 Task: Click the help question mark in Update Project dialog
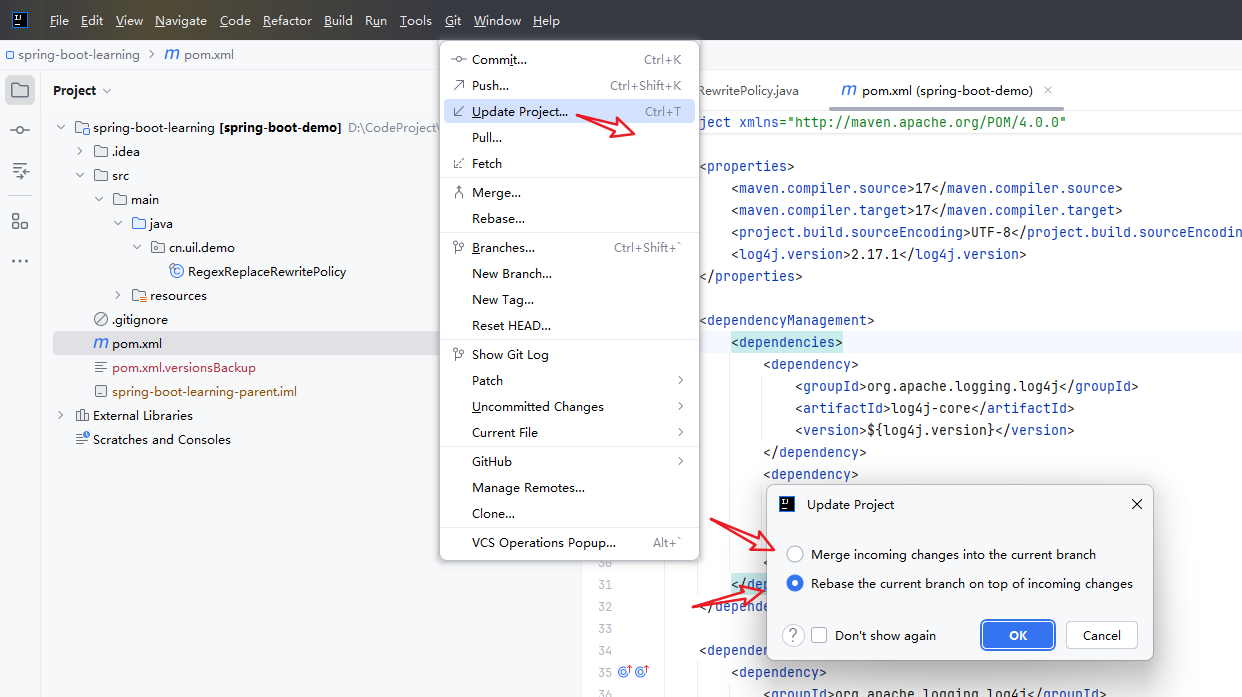pos(793,635)
